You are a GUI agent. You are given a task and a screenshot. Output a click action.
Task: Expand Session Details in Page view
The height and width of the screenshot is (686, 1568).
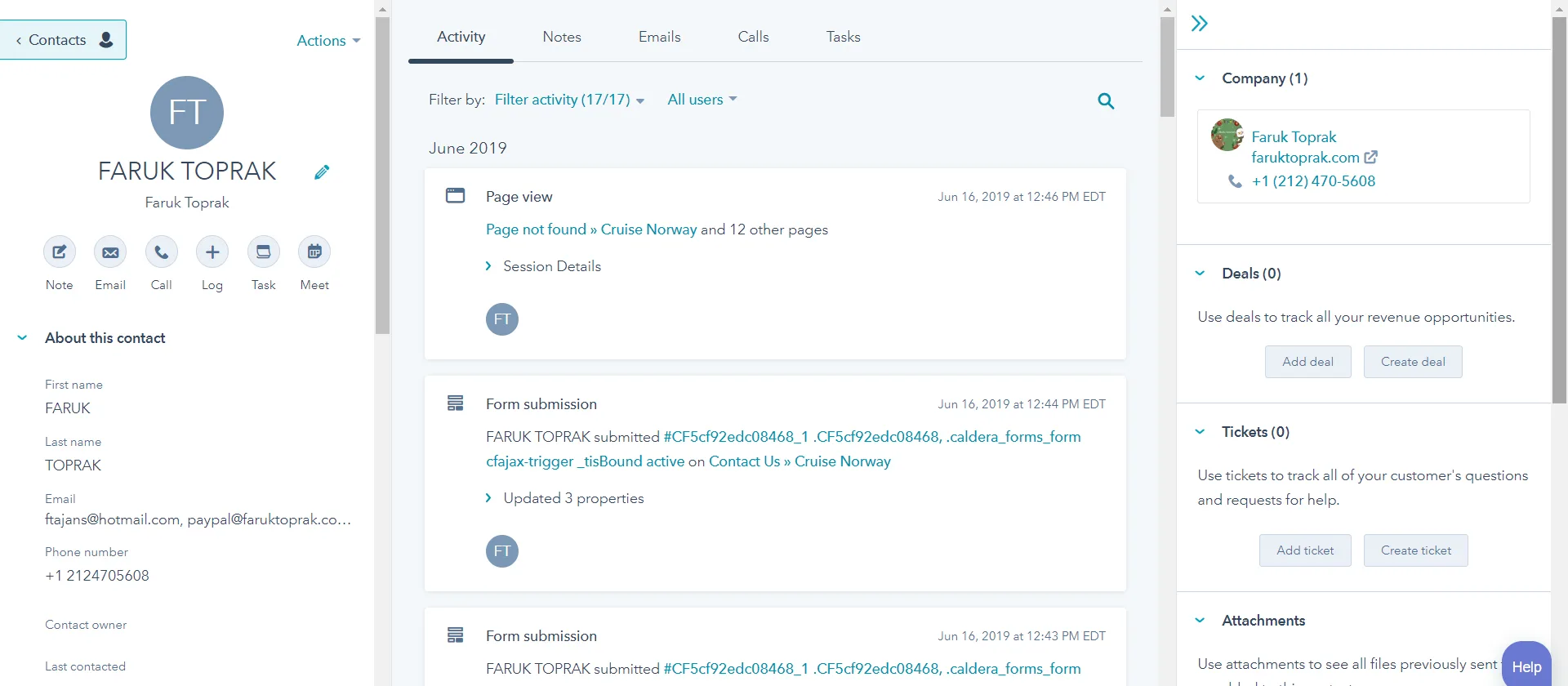click(543, 266)
